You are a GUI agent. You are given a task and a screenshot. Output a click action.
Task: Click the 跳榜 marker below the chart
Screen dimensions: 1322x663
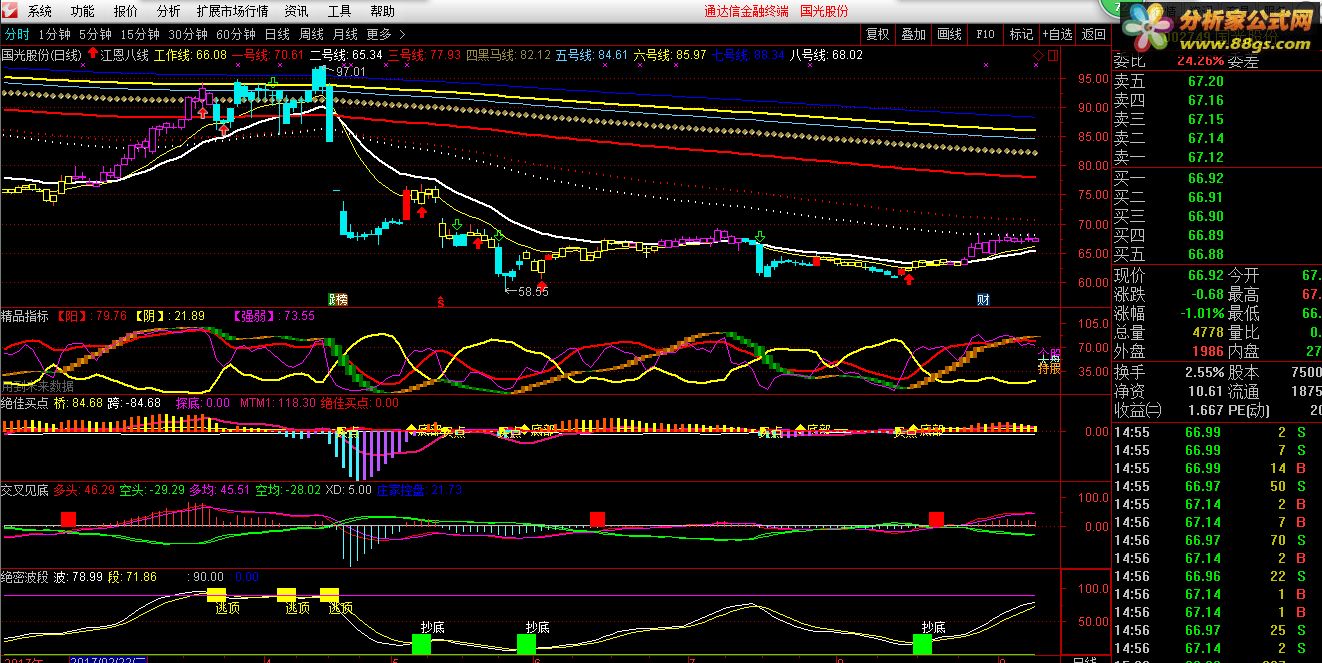339,299
